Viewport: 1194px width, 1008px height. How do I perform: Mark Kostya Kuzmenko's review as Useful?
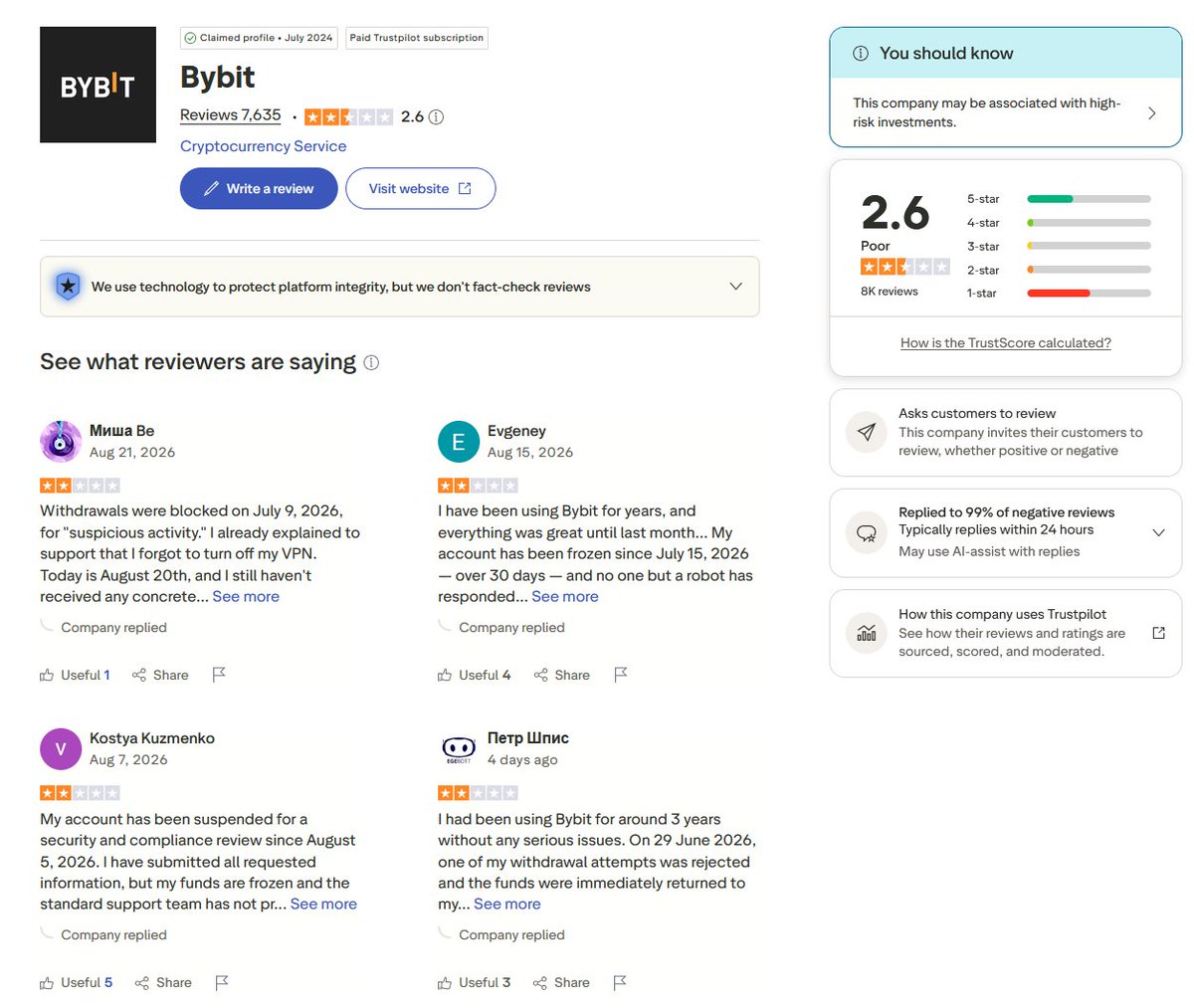[x=77, y=982]
